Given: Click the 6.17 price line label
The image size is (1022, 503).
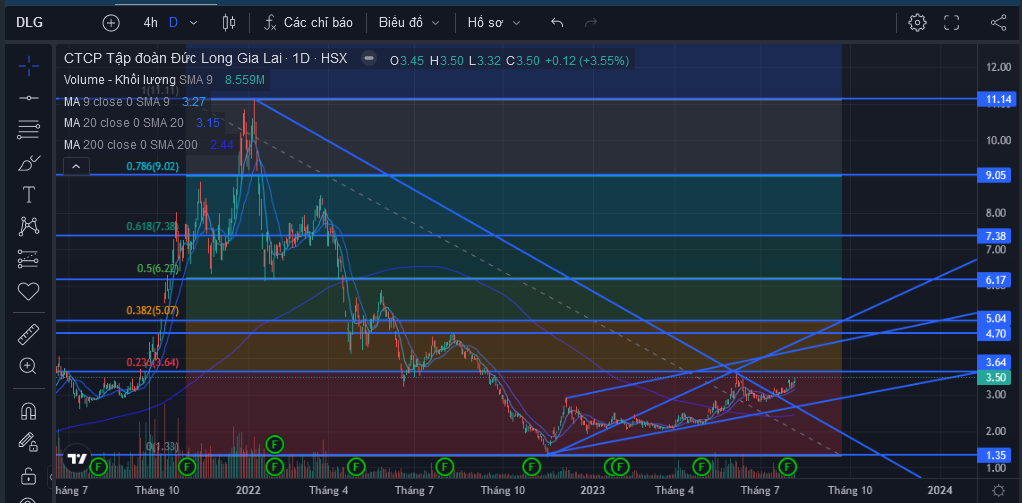Looking at the screenshot, I should 997,279.
